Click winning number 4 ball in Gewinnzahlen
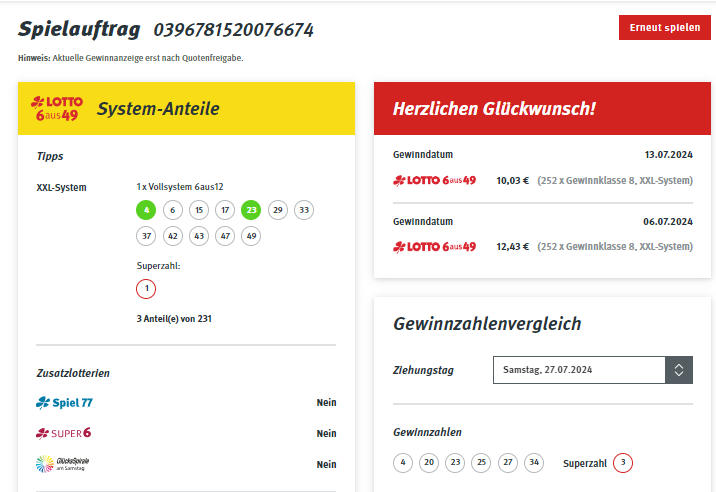Screen dimensions: 716x492 point(403,463)
